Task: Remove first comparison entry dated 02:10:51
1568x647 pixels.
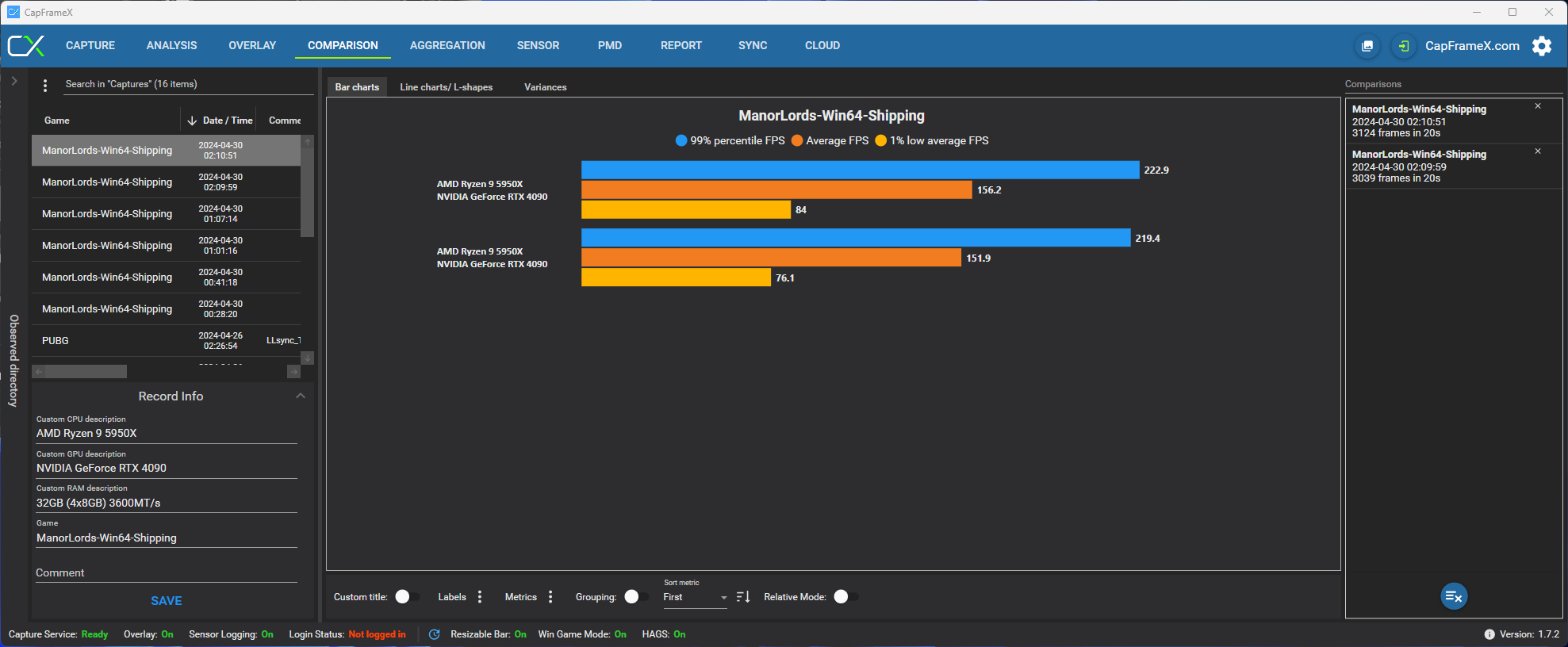Action: tap(1538, 106)
